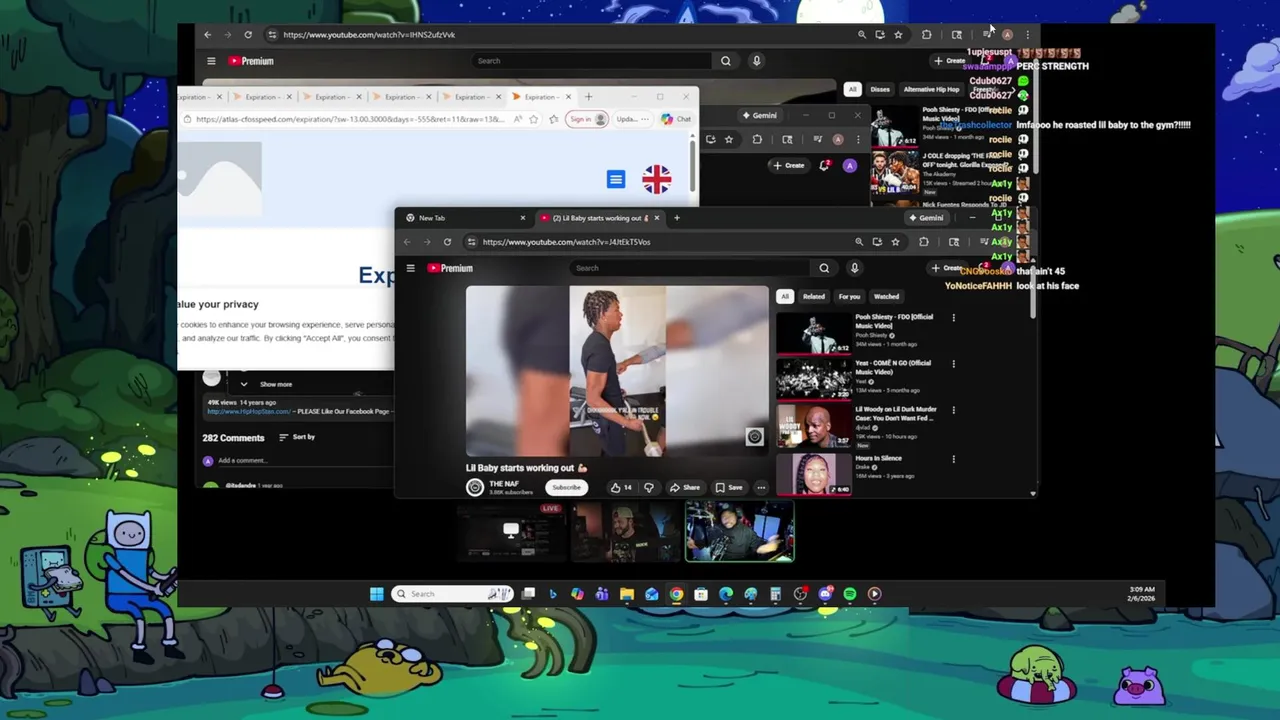Open guide menu in back YouTube window

coord(211,61)
